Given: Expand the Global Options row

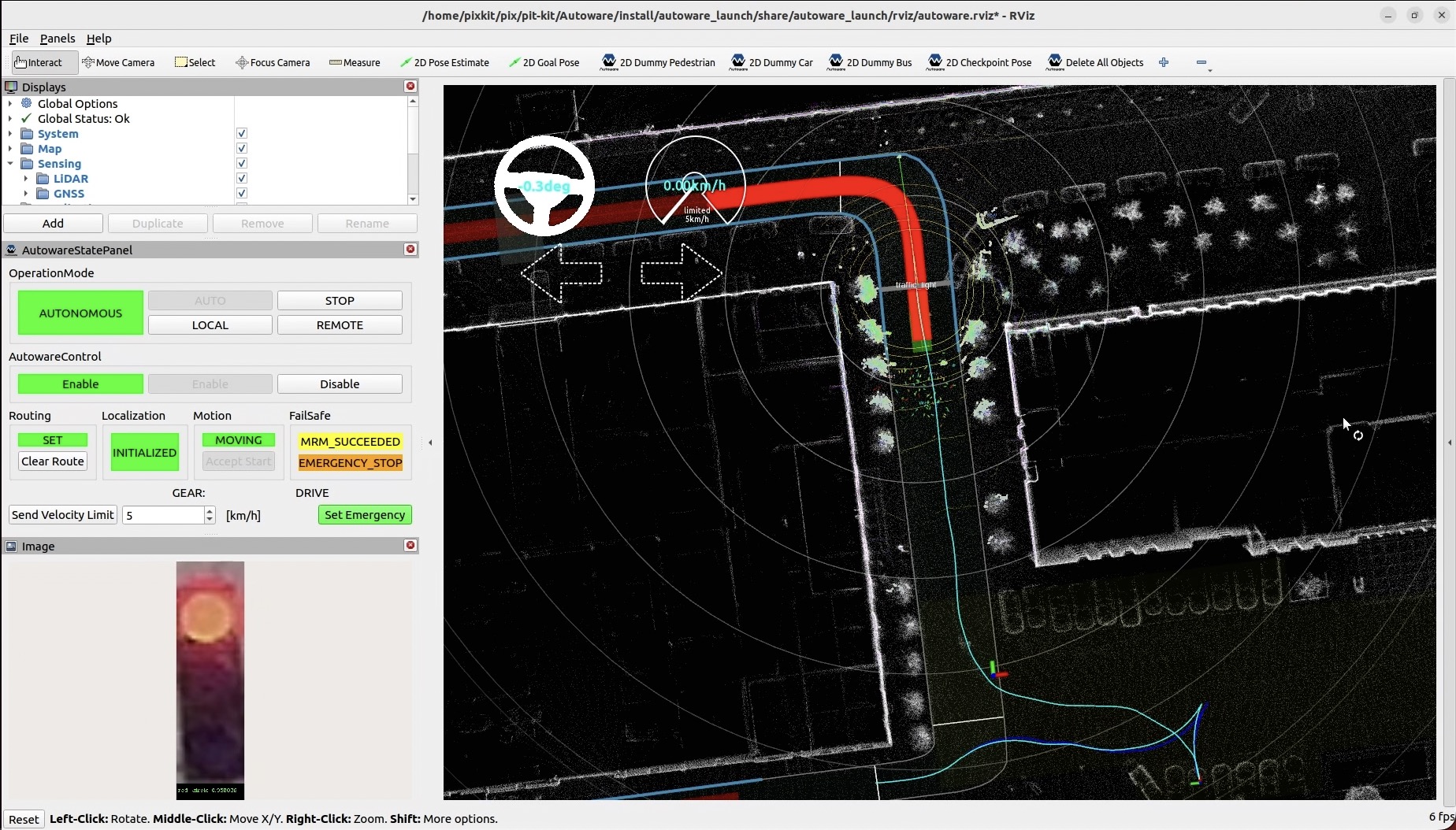Looking at the screenshot, I should (9, 103).
